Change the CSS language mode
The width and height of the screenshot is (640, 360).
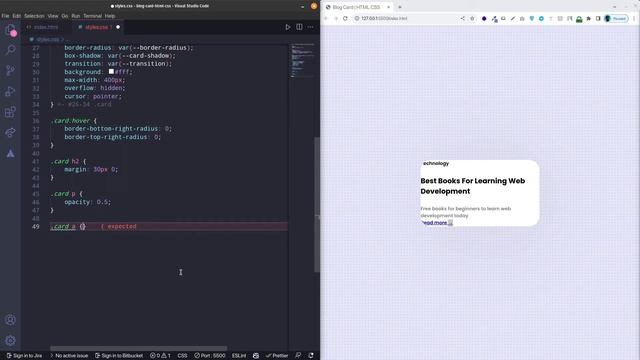point(182,356)
